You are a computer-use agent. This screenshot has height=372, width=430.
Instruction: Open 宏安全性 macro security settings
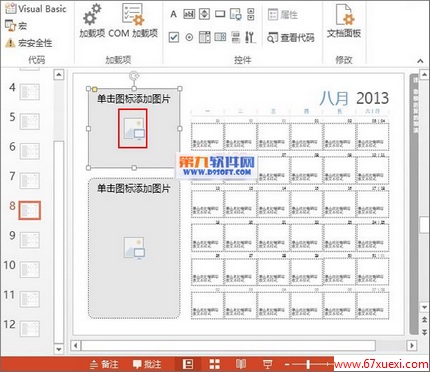(29, 43)
